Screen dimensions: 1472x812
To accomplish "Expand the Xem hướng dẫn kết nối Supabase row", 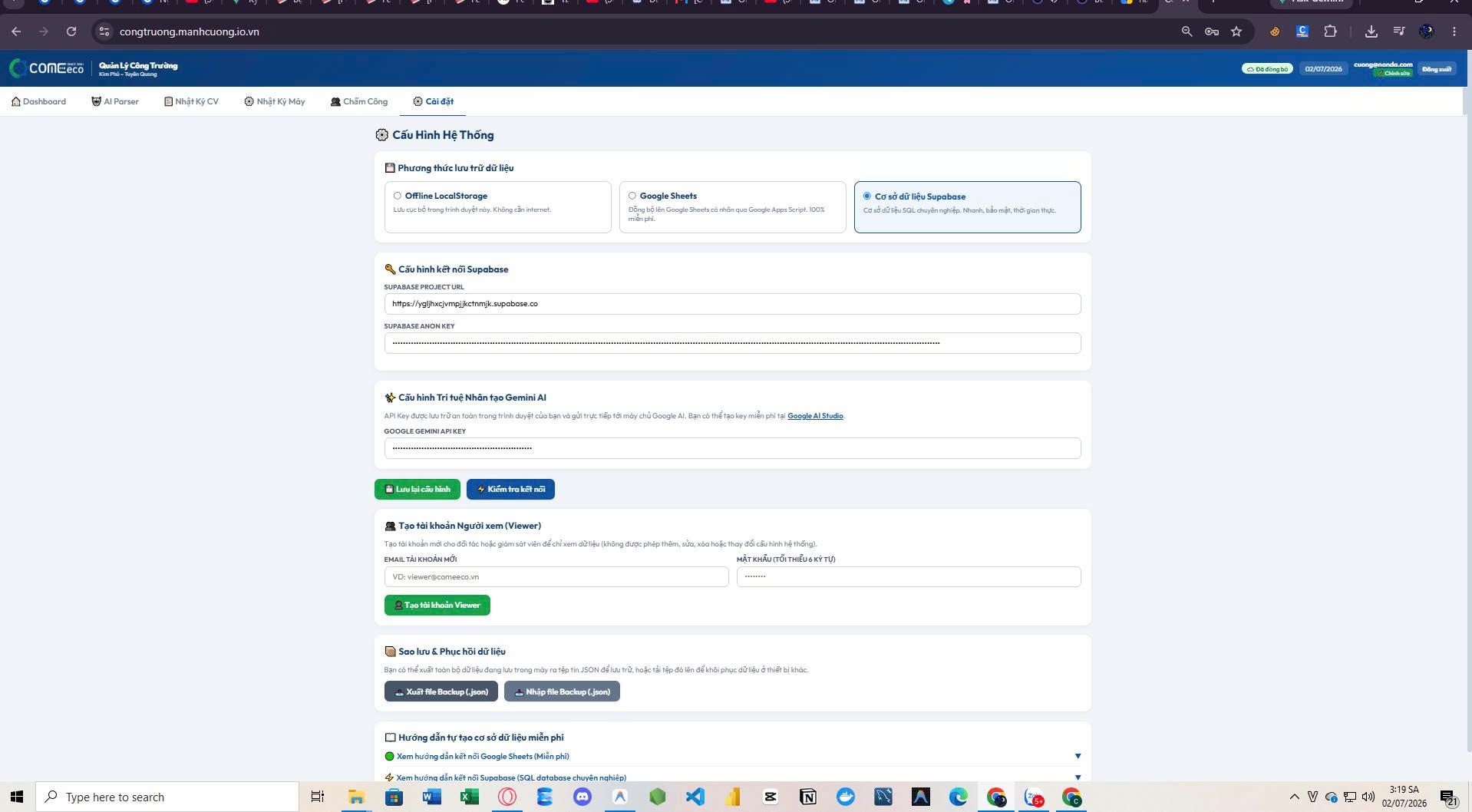I will click(x=732, y=777).
